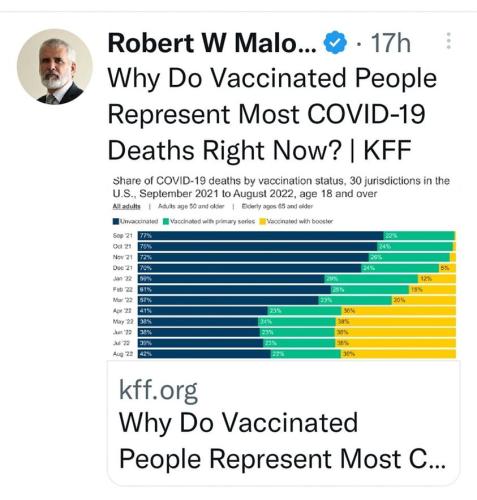Screen dimensions: 477x500
Task: Click the Dec '21 row label
Action: click(x=123, y=268)
